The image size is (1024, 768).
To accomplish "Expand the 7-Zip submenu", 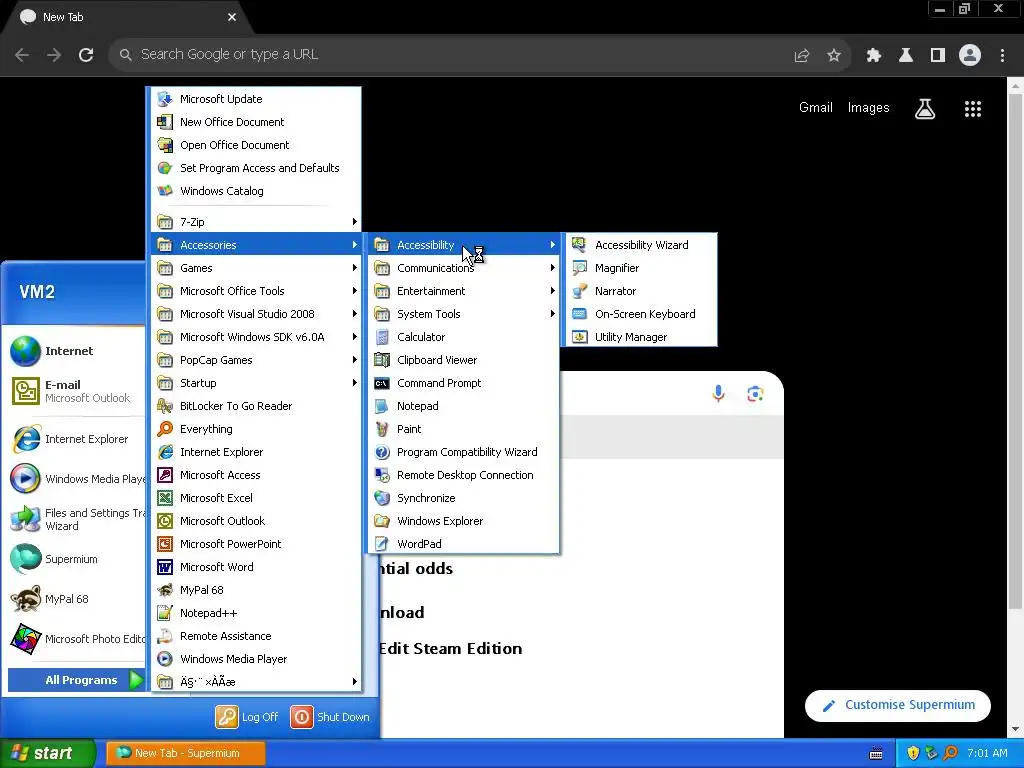I will pos(256,222).
